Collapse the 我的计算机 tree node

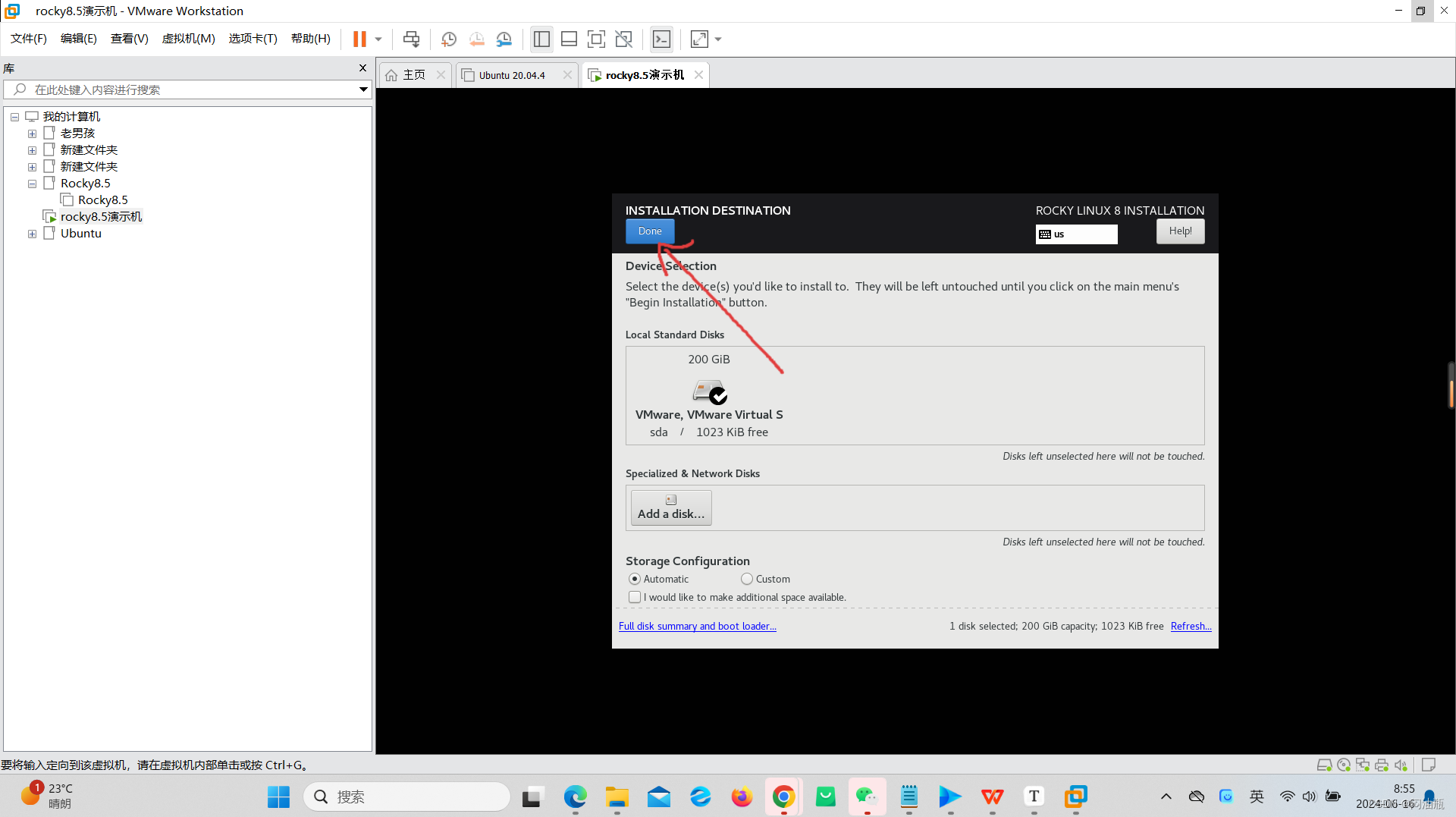(x=14, y=117)
